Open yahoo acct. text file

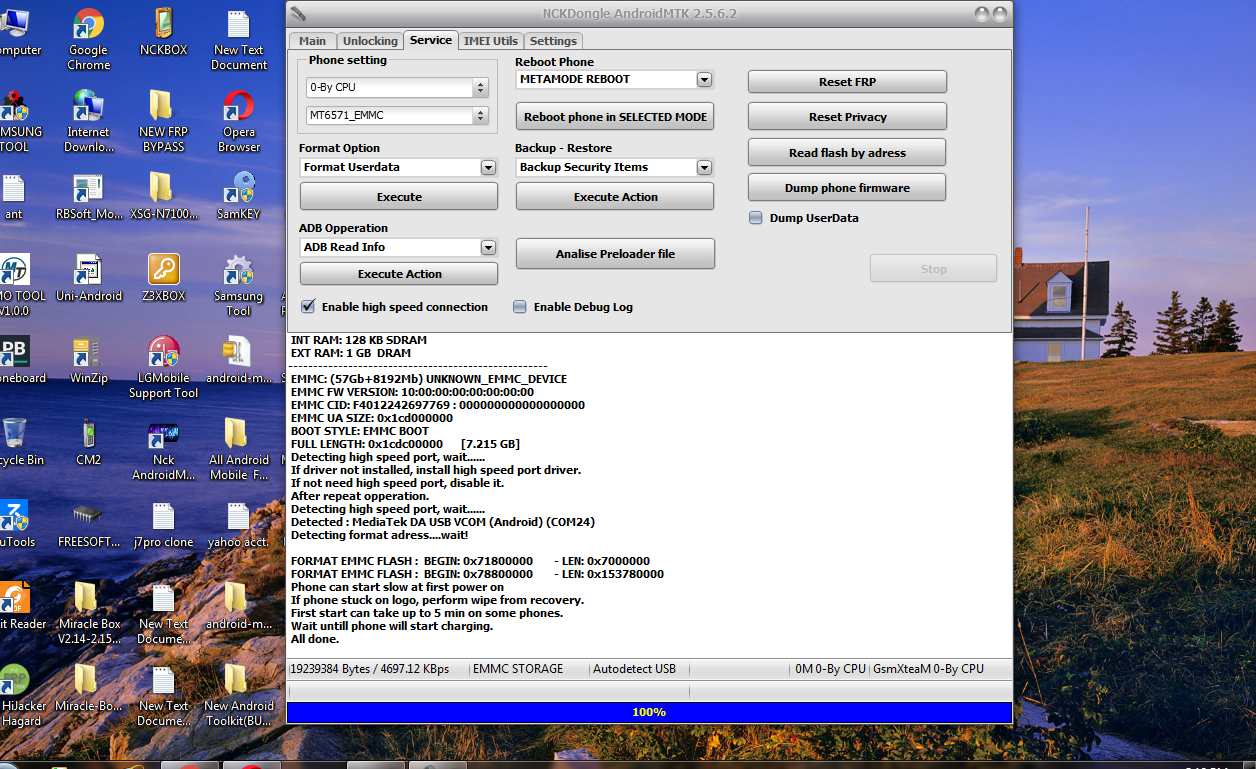click(239, 524)
